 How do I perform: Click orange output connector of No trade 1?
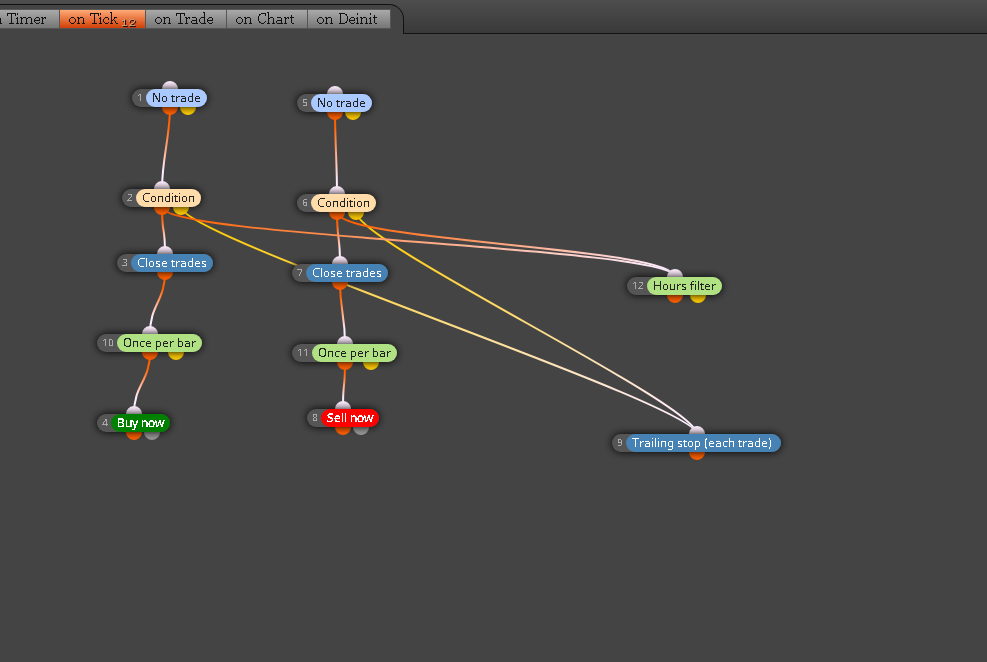pos(170,109)
